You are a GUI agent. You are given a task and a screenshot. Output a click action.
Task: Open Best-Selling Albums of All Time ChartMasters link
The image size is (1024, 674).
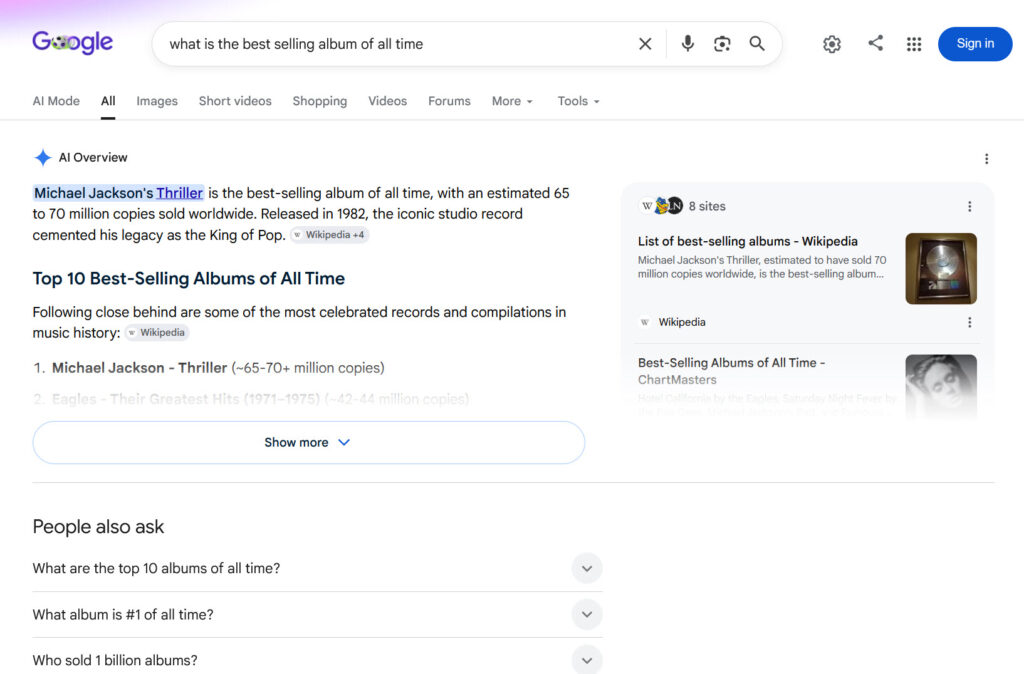[731, 370]
